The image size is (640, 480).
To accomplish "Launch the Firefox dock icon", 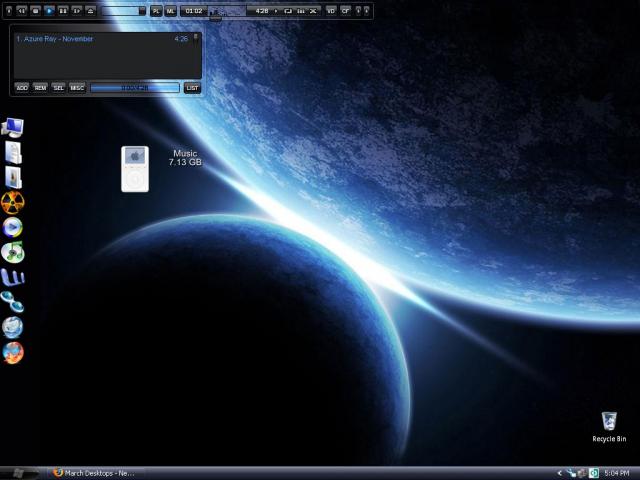I will click(x=13, y=353).
